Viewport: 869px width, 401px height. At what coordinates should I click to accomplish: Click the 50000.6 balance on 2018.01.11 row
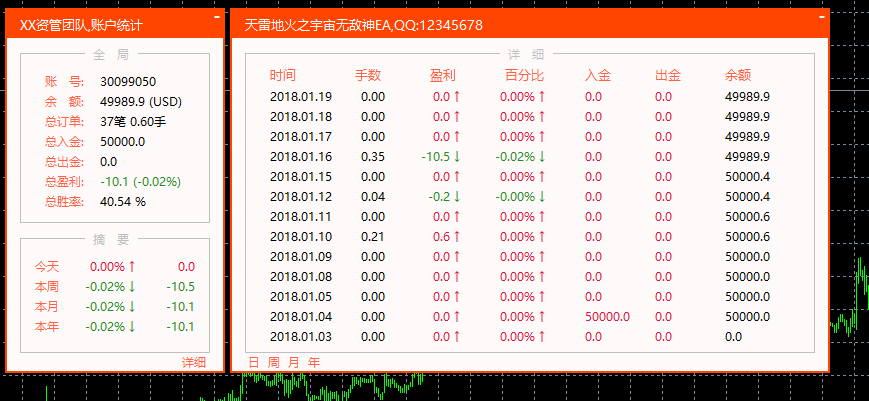(x=748, y=217)
